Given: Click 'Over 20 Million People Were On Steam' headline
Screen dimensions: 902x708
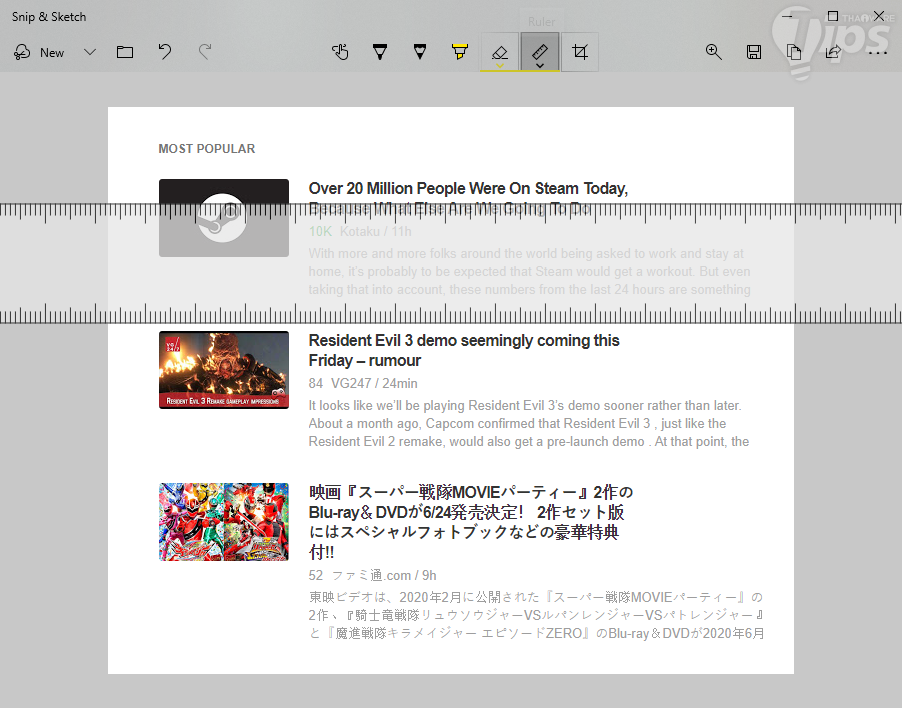Looking at the screenshot, I should point(468,198).
